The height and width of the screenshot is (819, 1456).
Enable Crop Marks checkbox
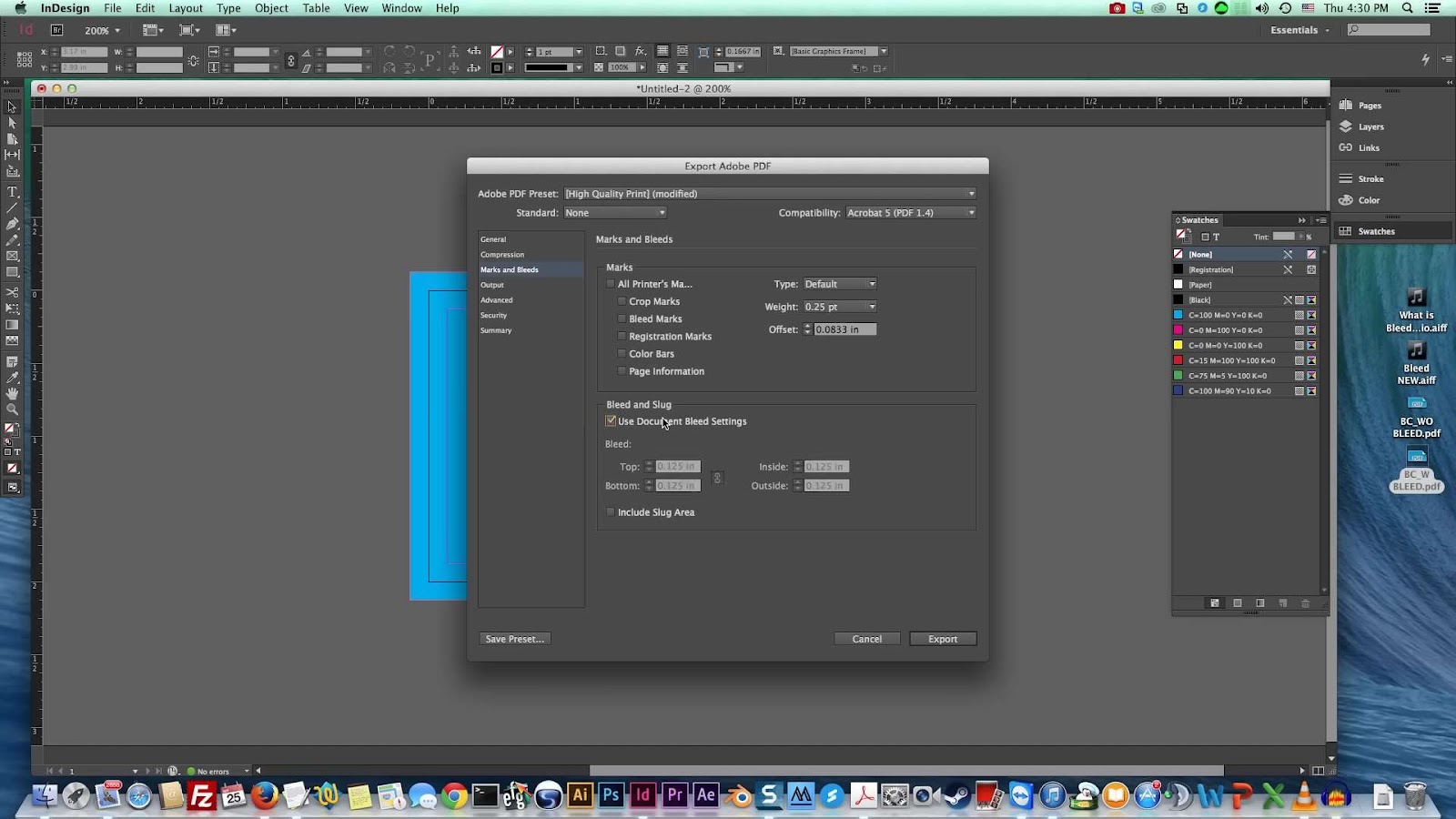[x=622, y=301]
